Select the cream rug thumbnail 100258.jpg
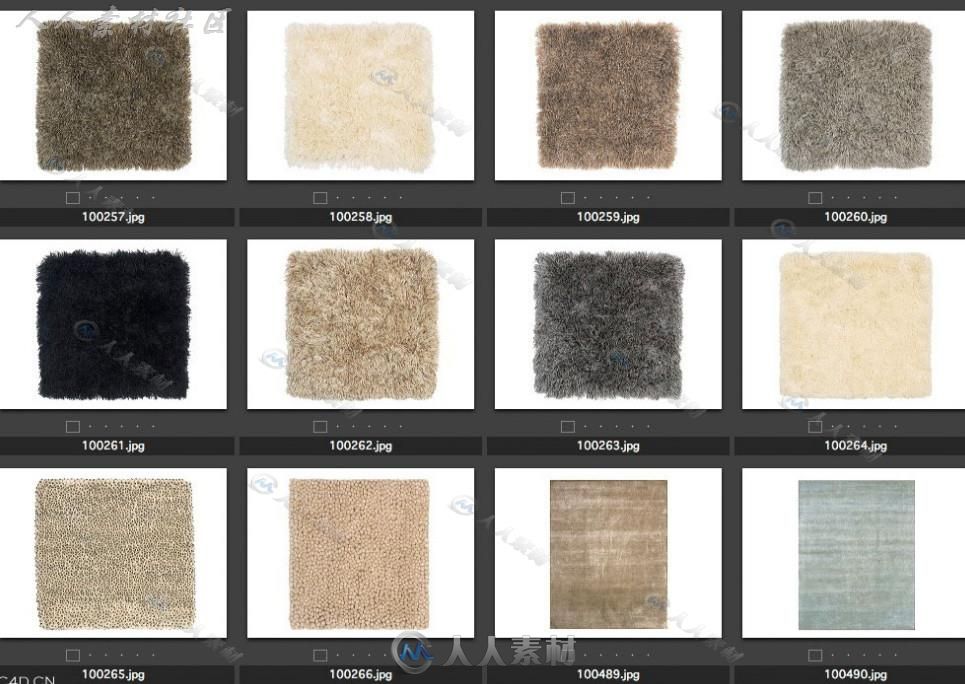The height and width of the screenshot is (684, 965). 360,96
